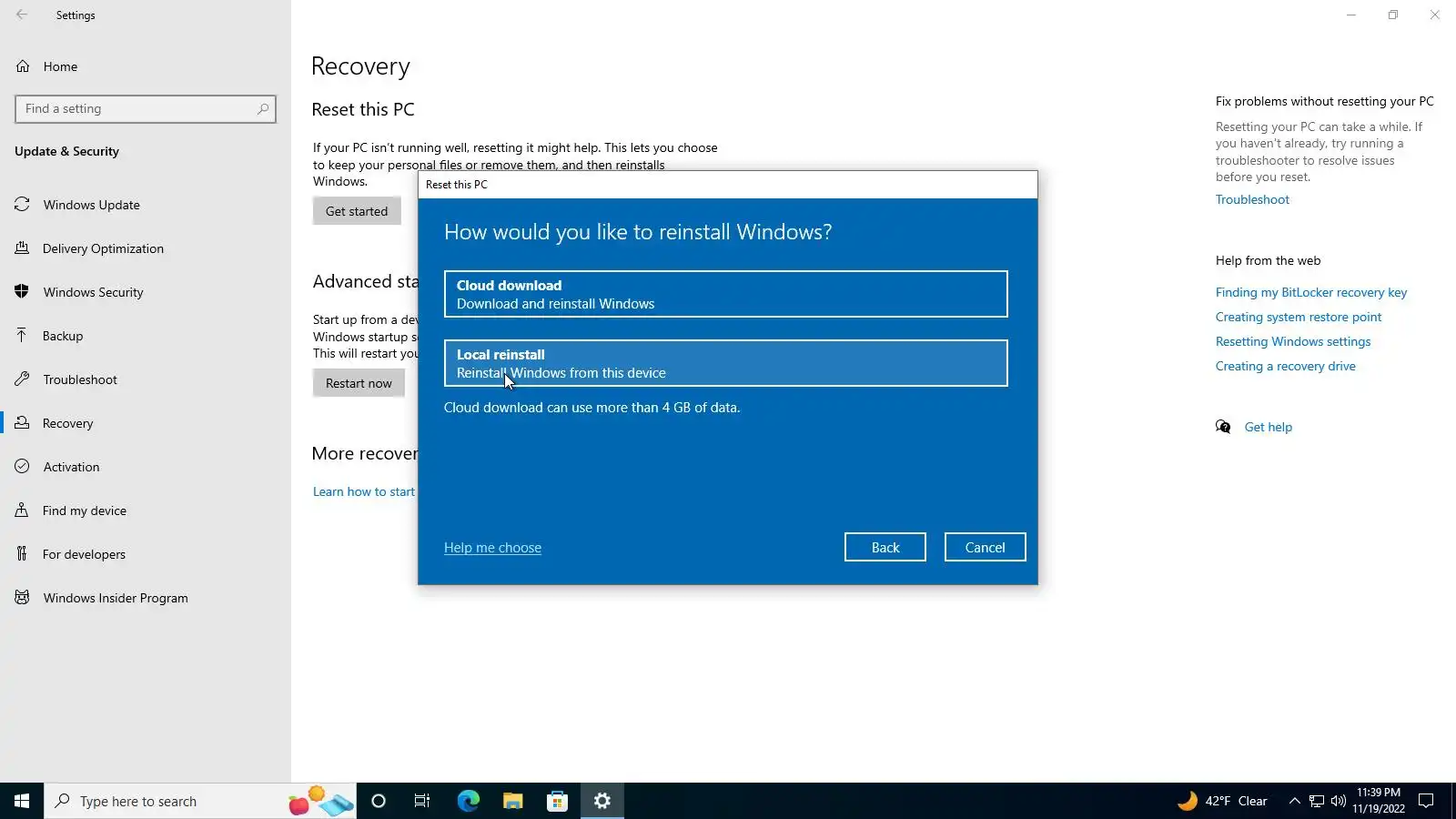Click the Get help link
Viewport: 1456px width, 819px height.
pyautogui.click(x=1269, y=427)
